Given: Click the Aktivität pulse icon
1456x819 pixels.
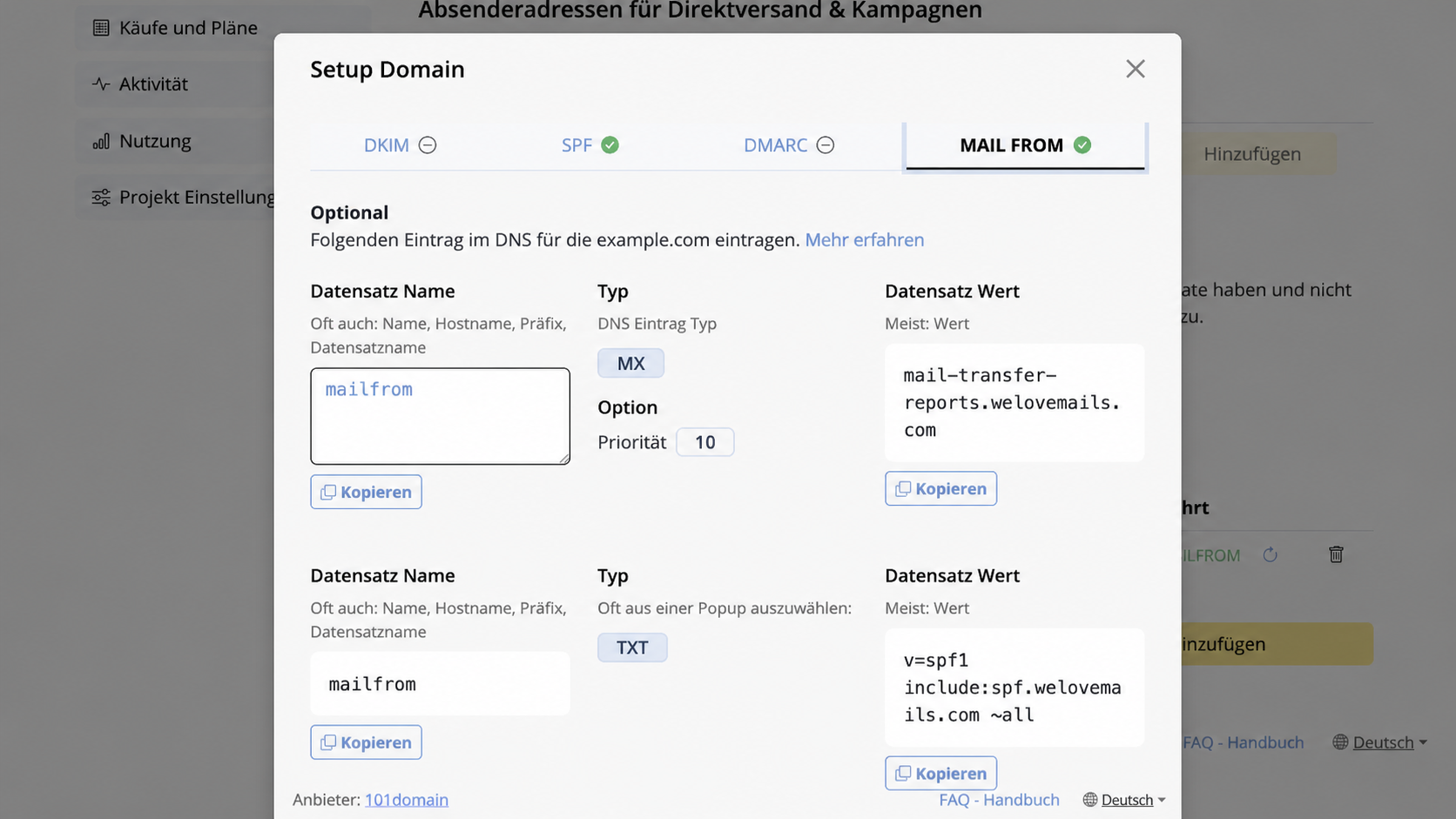Looking at the screenshot, I should tap(101, 84).
